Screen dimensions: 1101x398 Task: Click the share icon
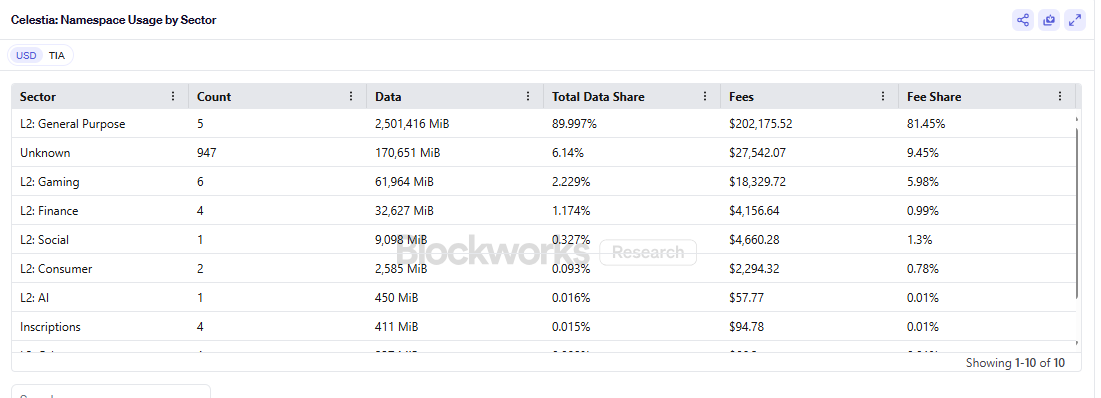1022,20
